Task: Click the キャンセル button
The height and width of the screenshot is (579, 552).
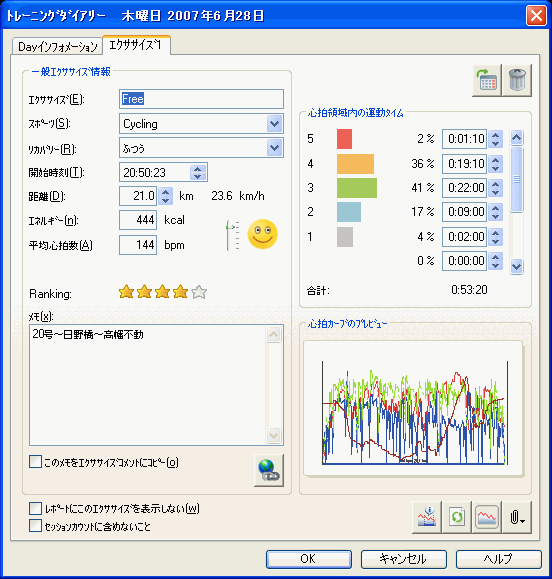Action: (x=404, y=559)
